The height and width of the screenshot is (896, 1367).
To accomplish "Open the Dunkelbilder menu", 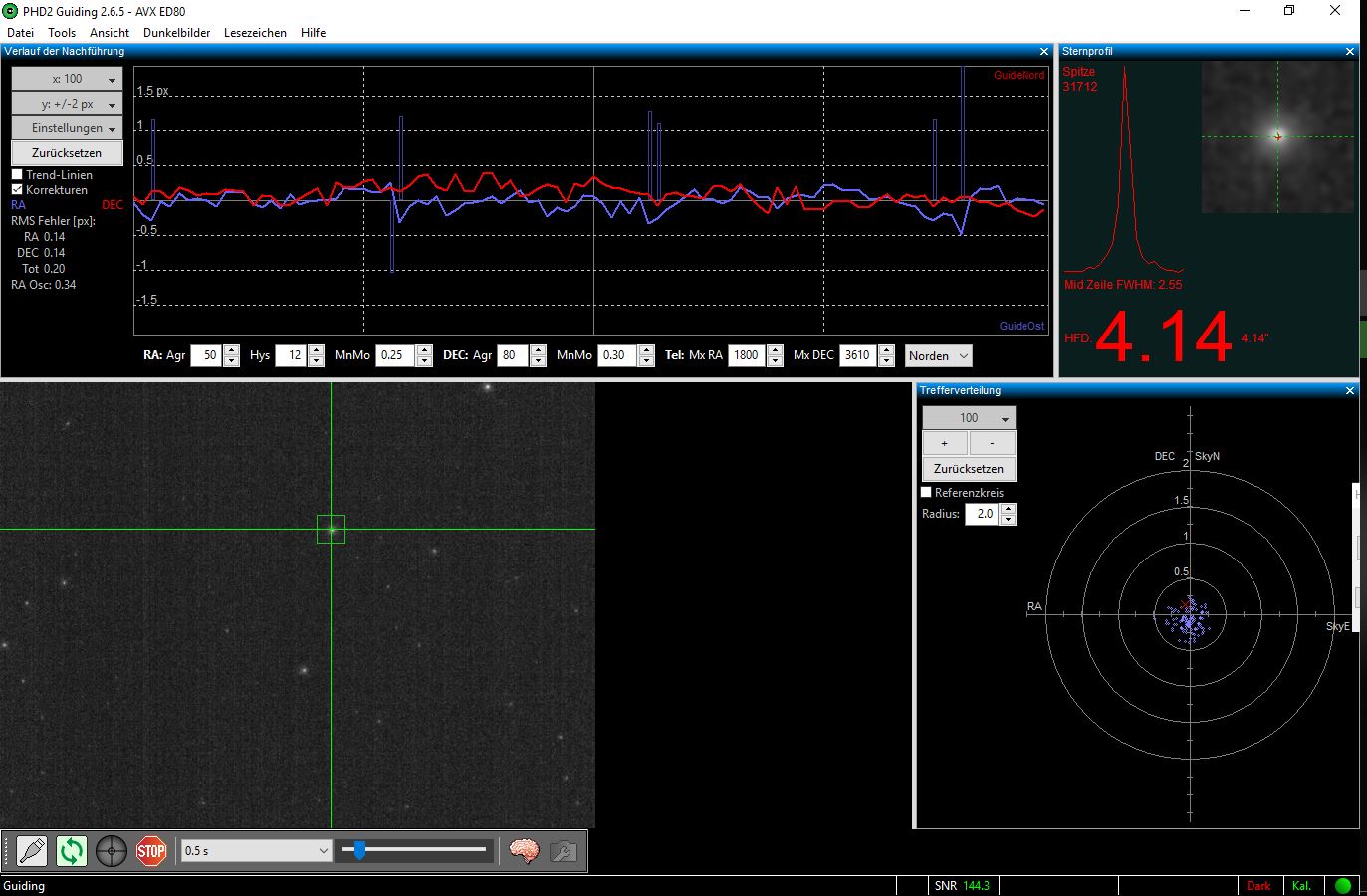I will point(177,32).
